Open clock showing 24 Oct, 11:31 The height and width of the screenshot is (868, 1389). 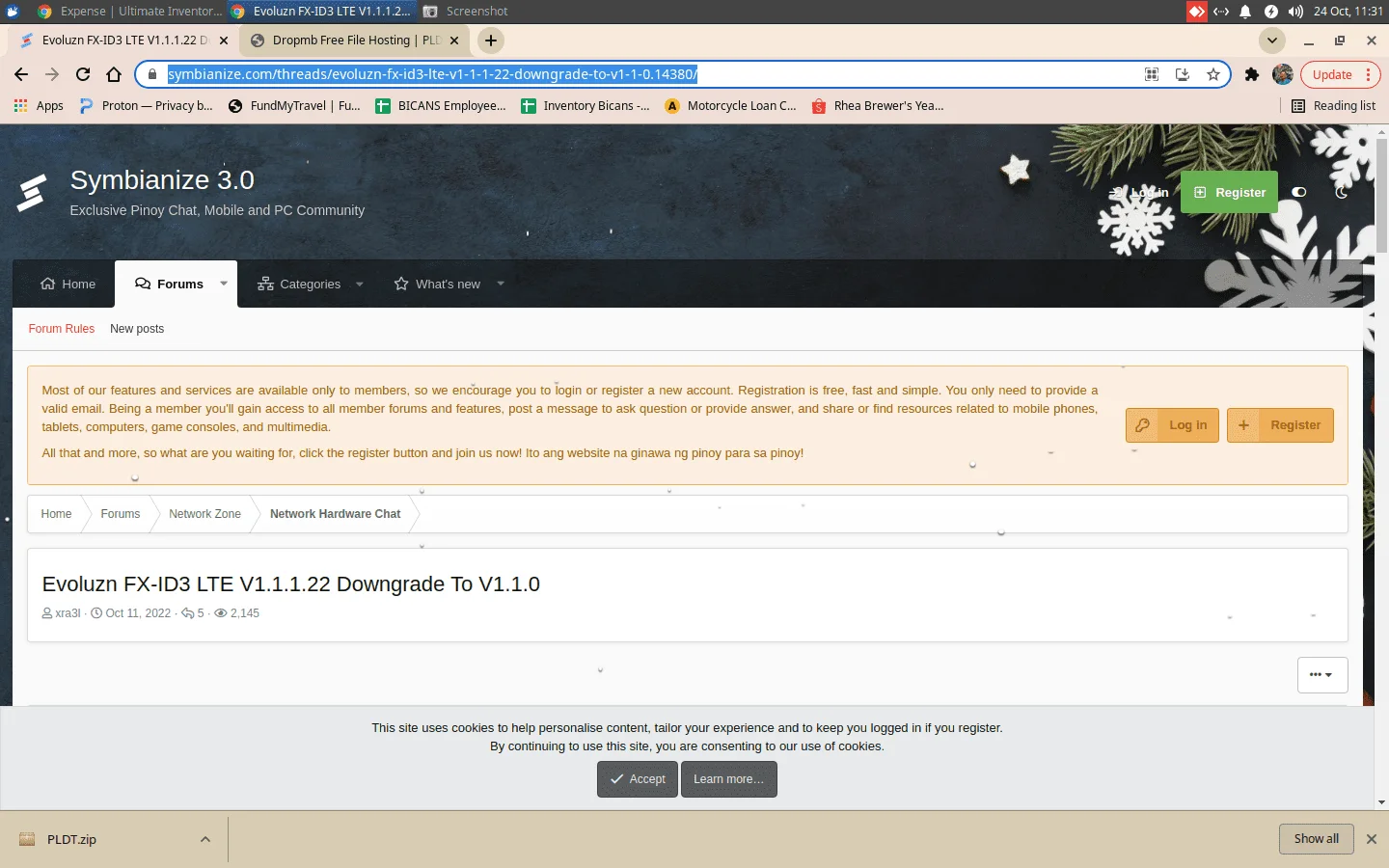(x=1348, y=12)
